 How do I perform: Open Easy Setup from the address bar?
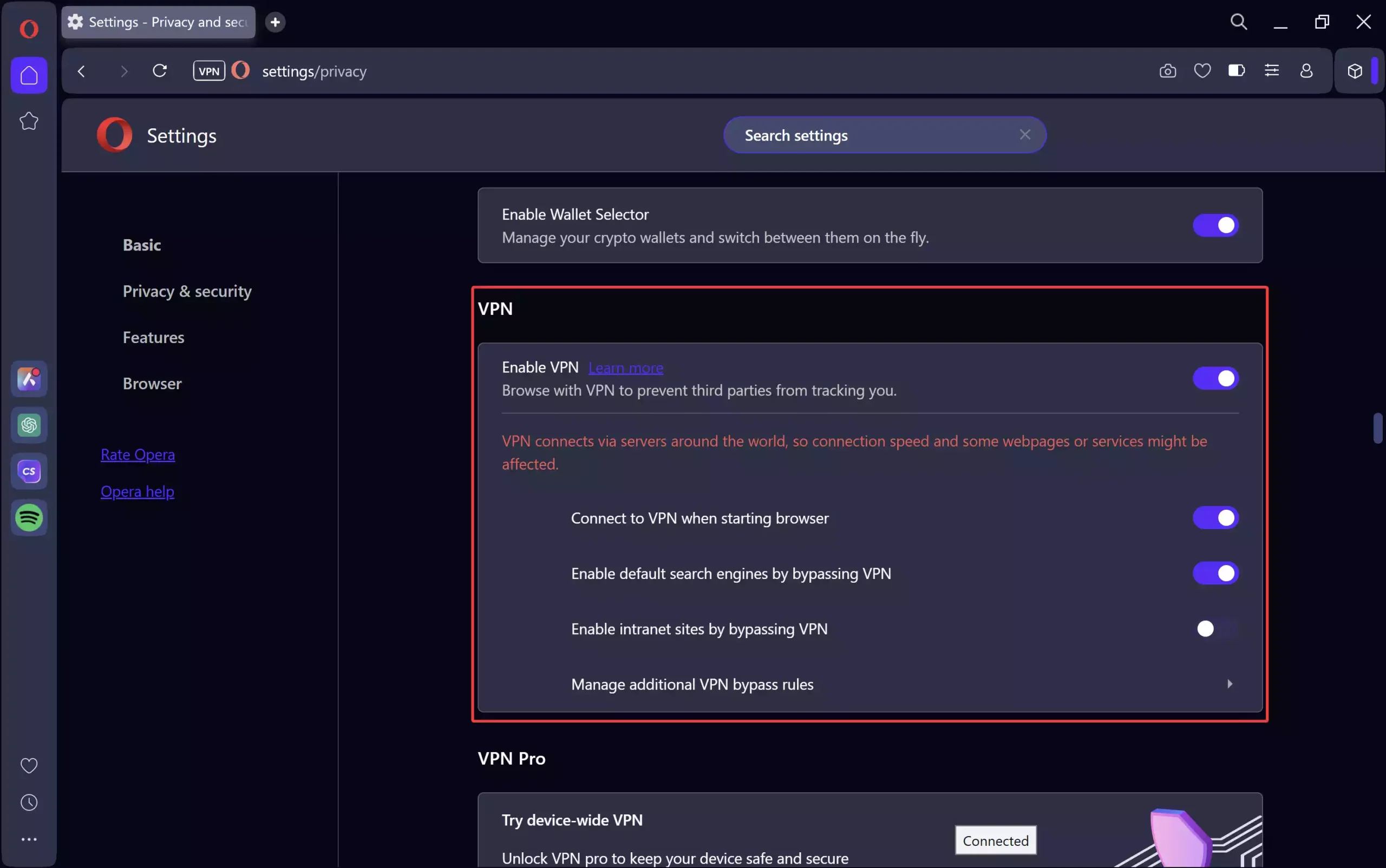point(1272,70)
